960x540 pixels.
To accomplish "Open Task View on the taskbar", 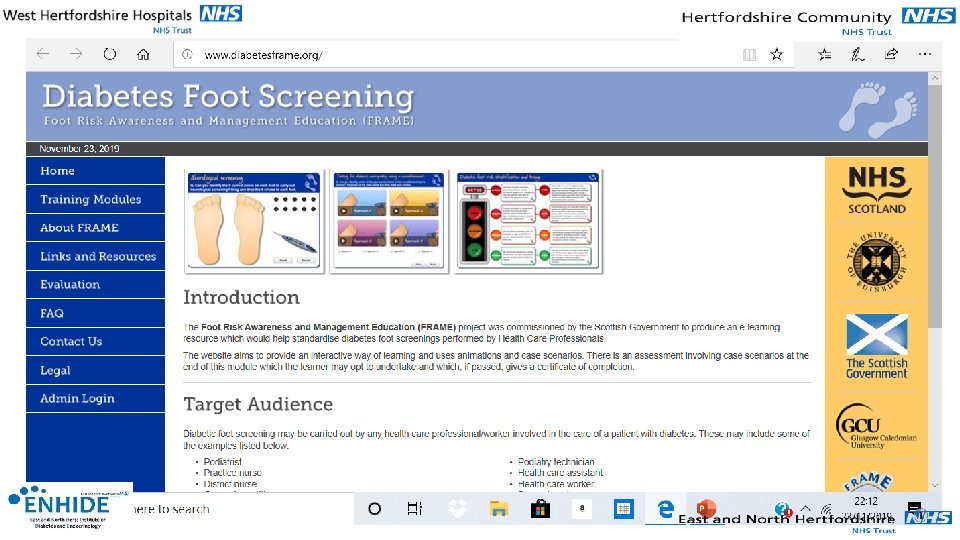I will click(x=414, y=509).
